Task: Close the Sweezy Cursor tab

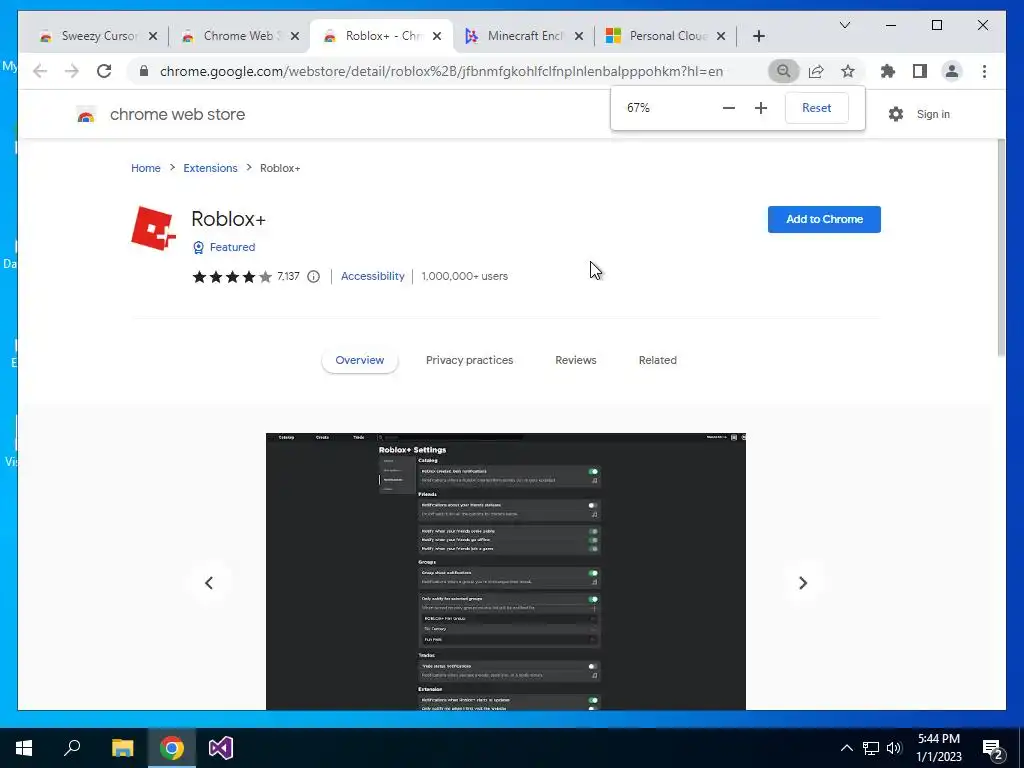Action: (x=153, y=36)
